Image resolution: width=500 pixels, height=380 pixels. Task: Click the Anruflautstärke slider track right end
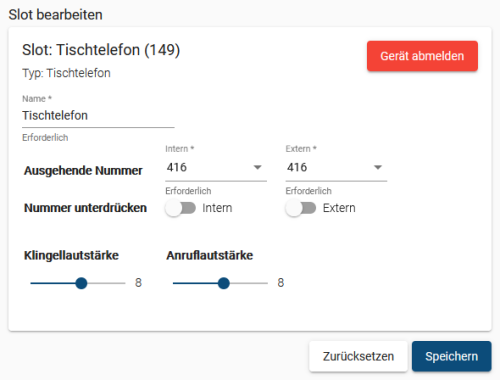pyautogui.click(x=266, y=283)
